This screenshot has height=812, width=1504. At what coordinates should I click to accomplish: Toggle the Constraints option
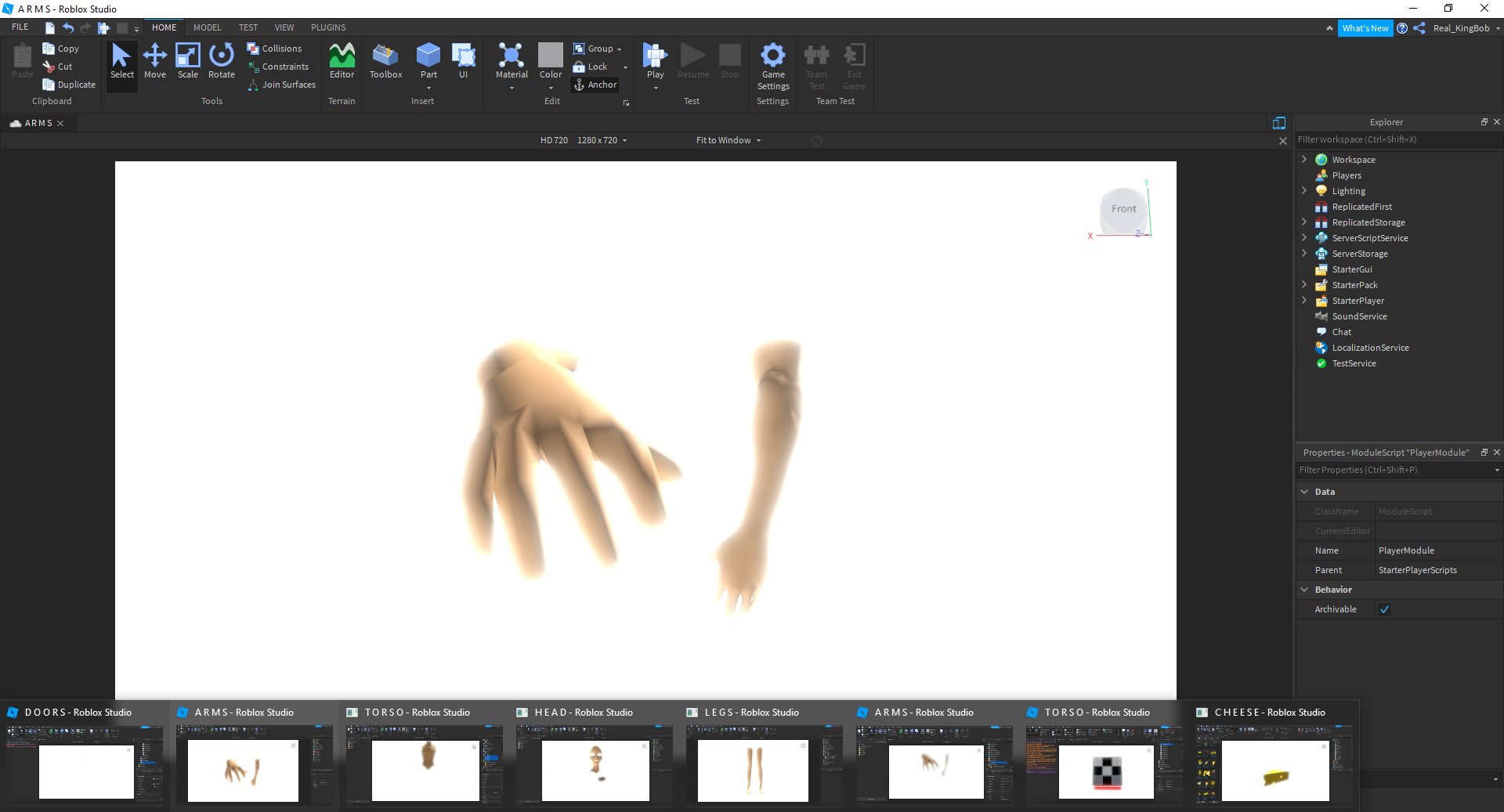click(278, 67)
